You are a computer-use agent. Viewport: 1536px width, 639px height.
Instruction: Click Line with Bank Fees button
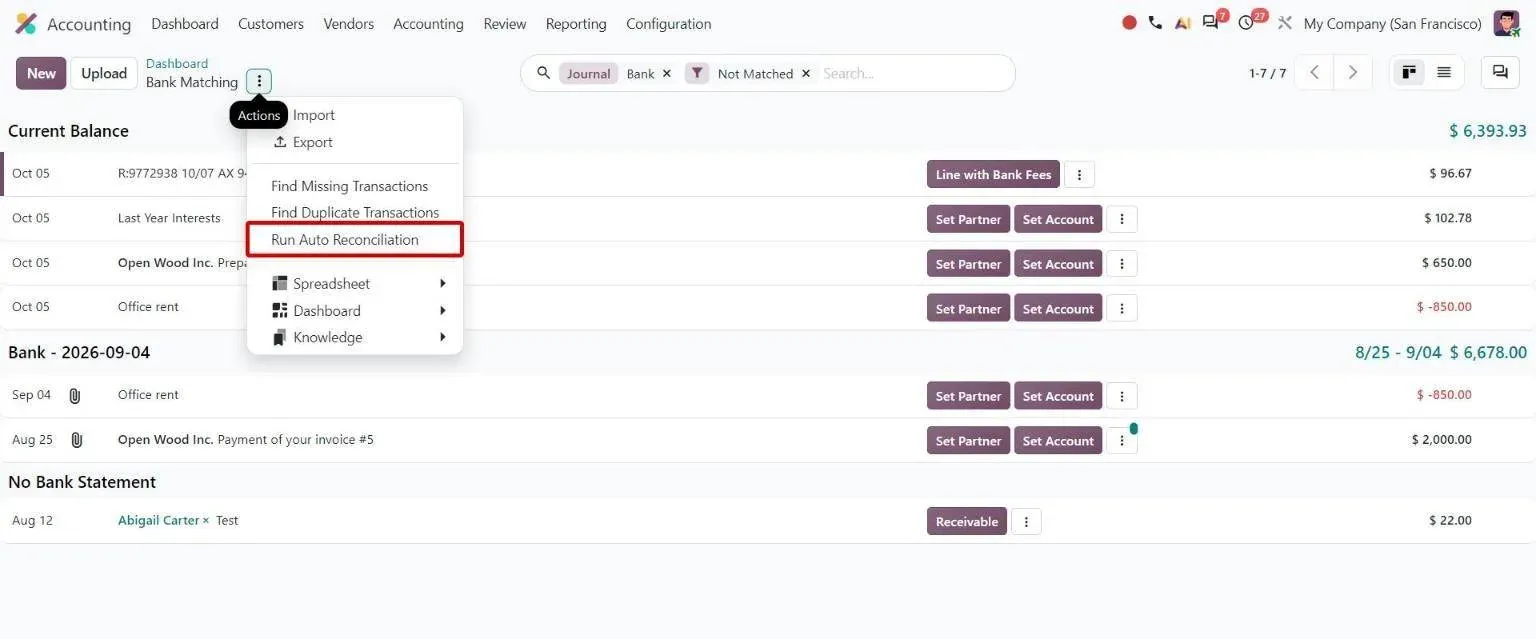click(x=993, y=174)
